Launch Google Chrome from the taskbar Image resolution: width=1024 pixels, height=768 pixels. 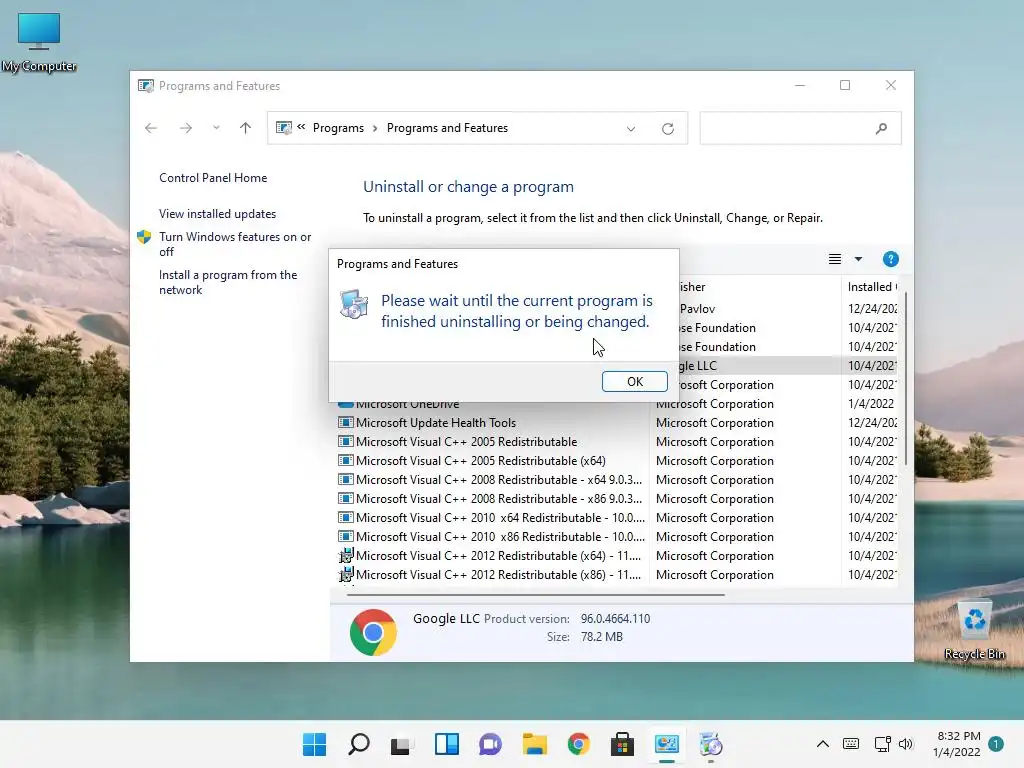[579, 744]
